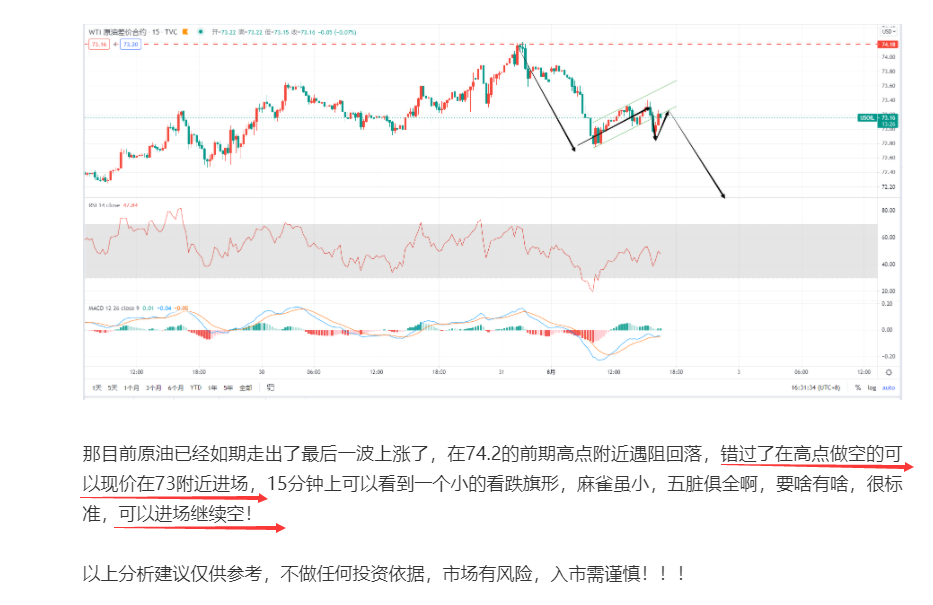Screen dimensions: 933x605
Task: Open chart settings gear icon
Action: (x=888, y=372)
